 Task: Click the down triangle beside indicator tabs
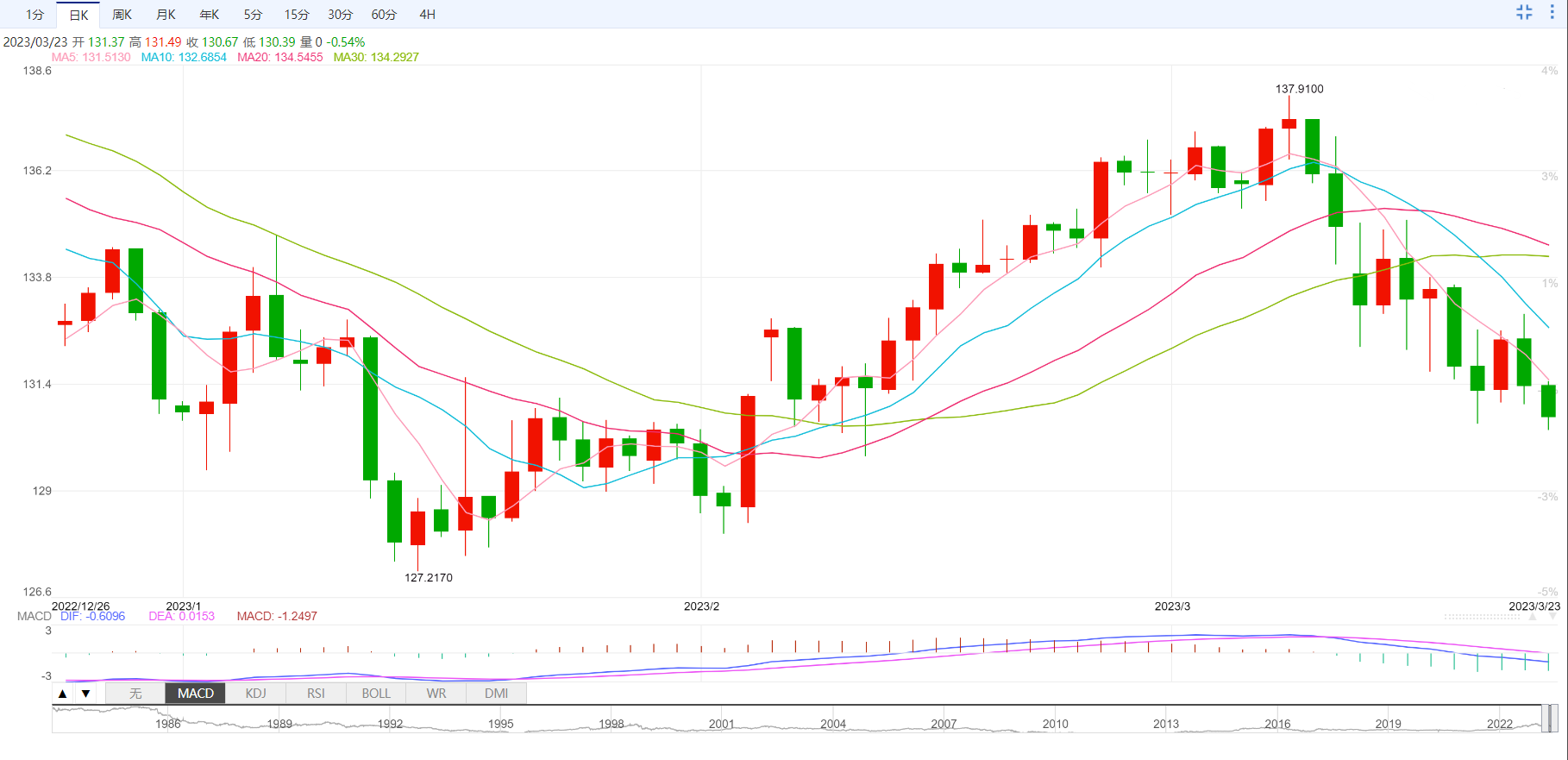(x=85, y=694)
